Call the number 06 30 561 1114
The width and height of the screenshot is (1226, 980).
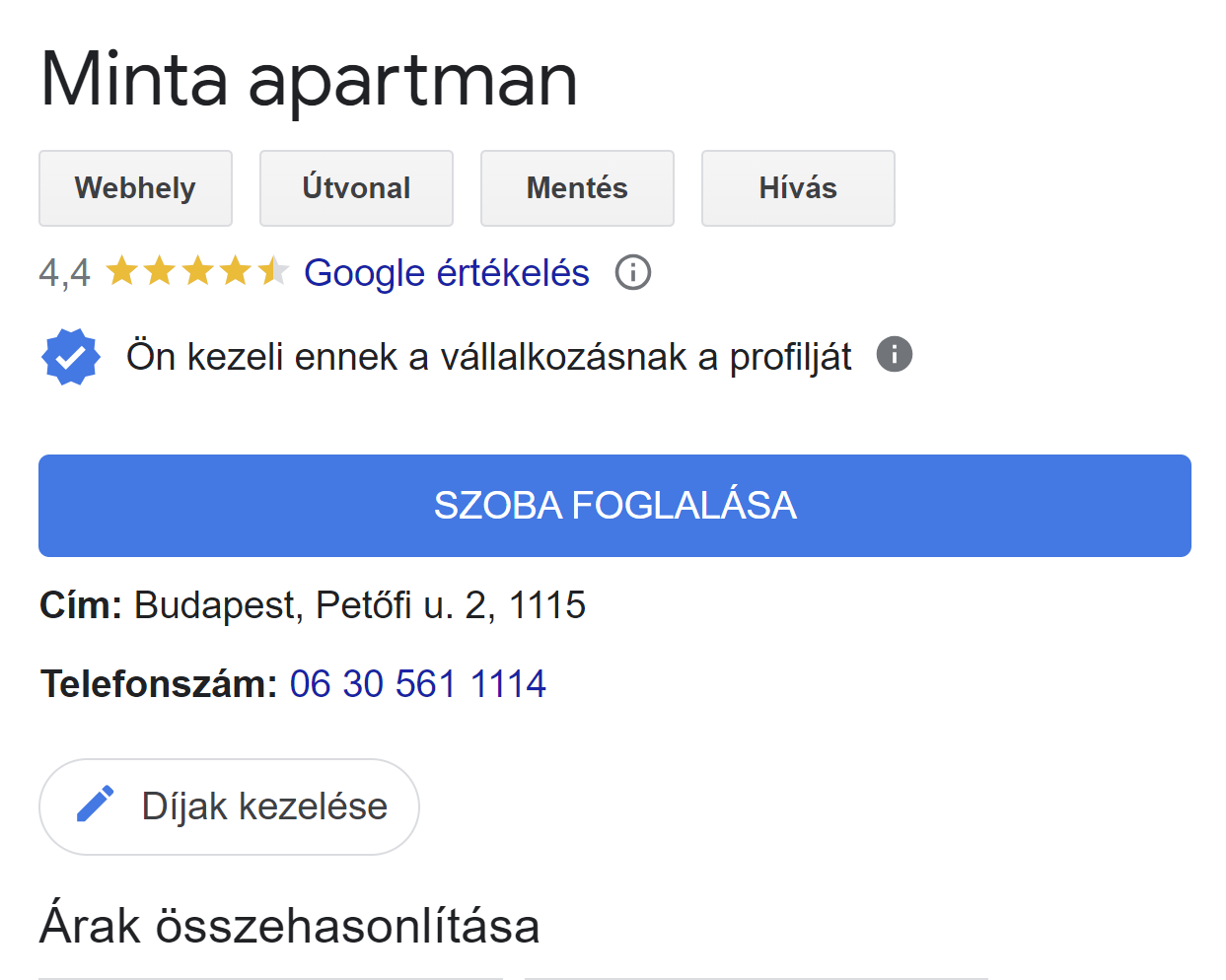click(417, 682)
